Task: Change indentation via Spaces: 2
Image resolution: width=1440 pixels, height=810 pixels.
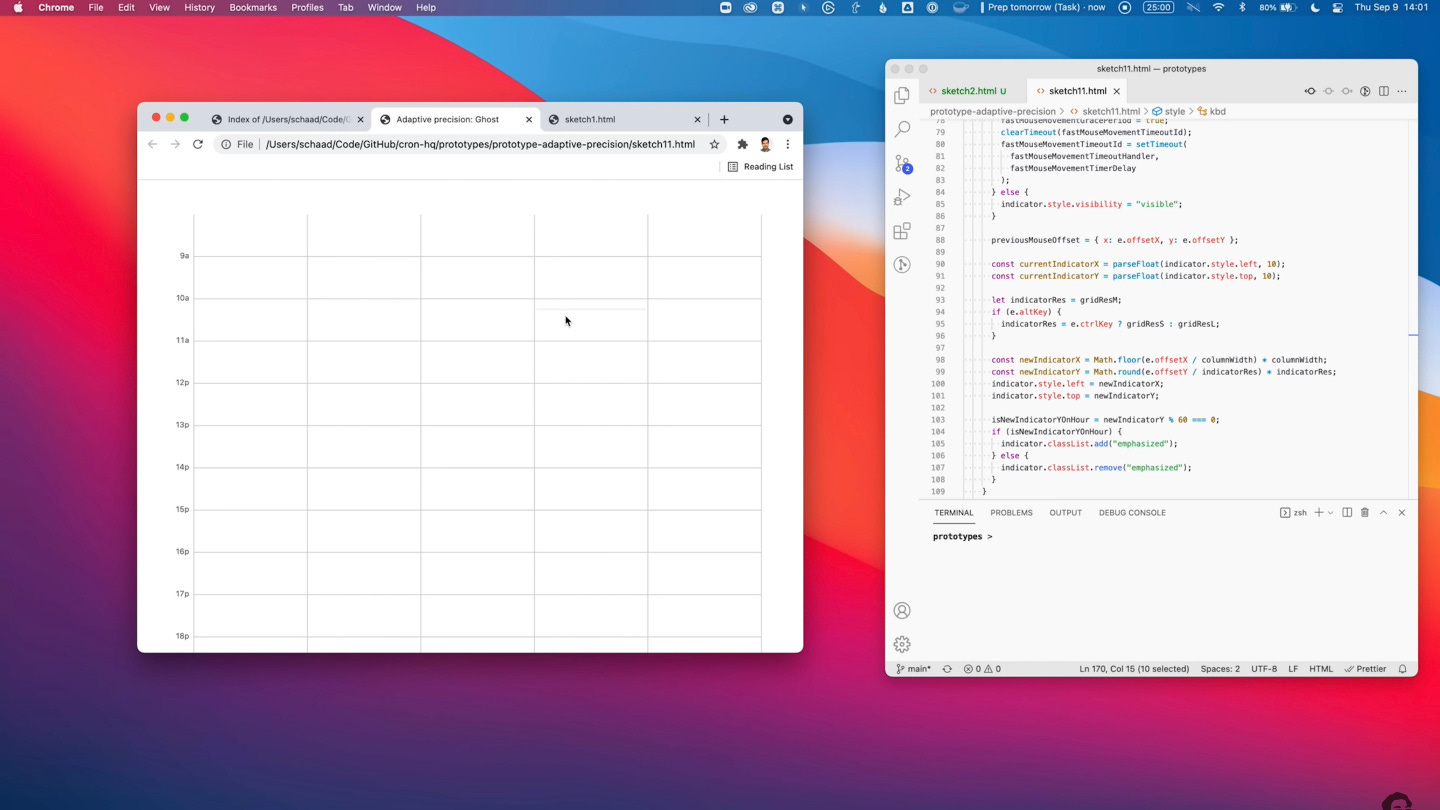Action: [1220, 669]
